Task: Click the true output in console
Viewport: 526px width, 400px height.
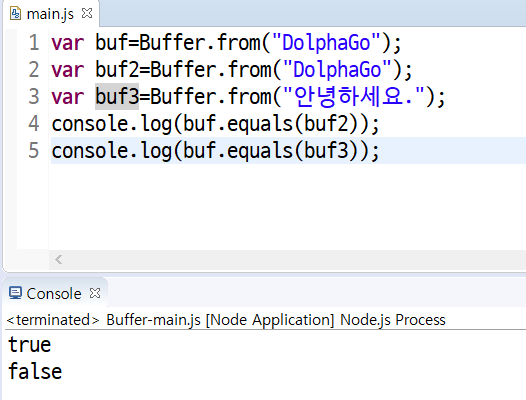Action: [x=30, y=345]
